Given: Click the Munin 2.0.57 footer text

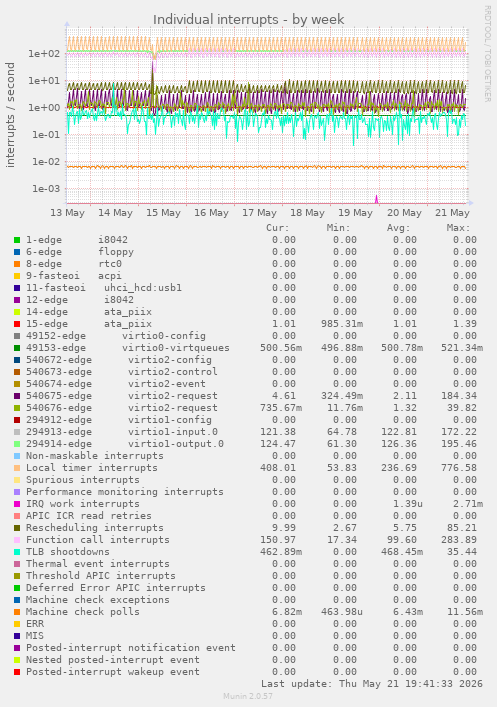Looking at the screenshot, I should point(248,696).
